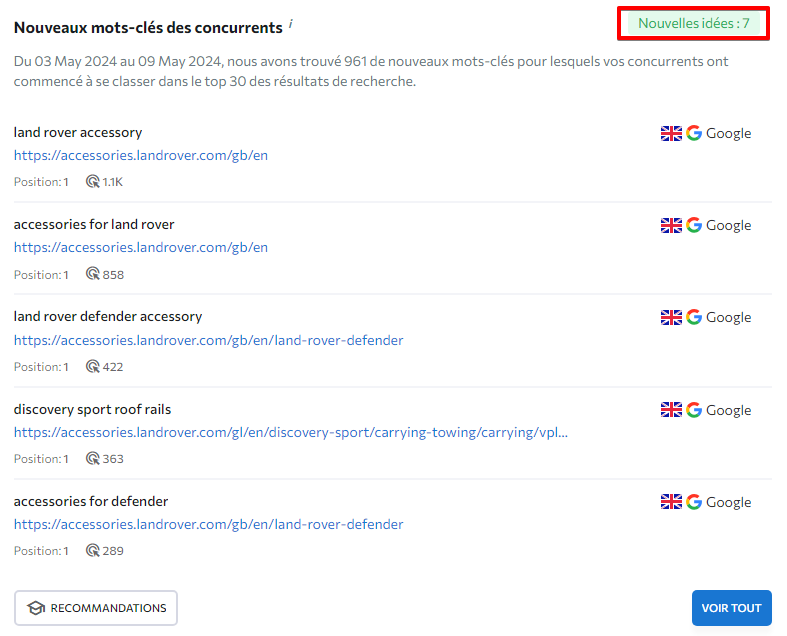The height and width of the screenshot is (636, 787).
Task: Select the keyword 'land rover defender accessory'
Action: click(x=108, y=317)
